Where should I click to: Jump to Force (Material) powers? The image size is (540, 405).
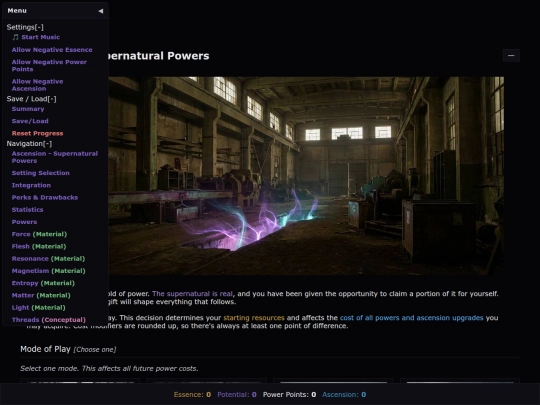[39, 234]
